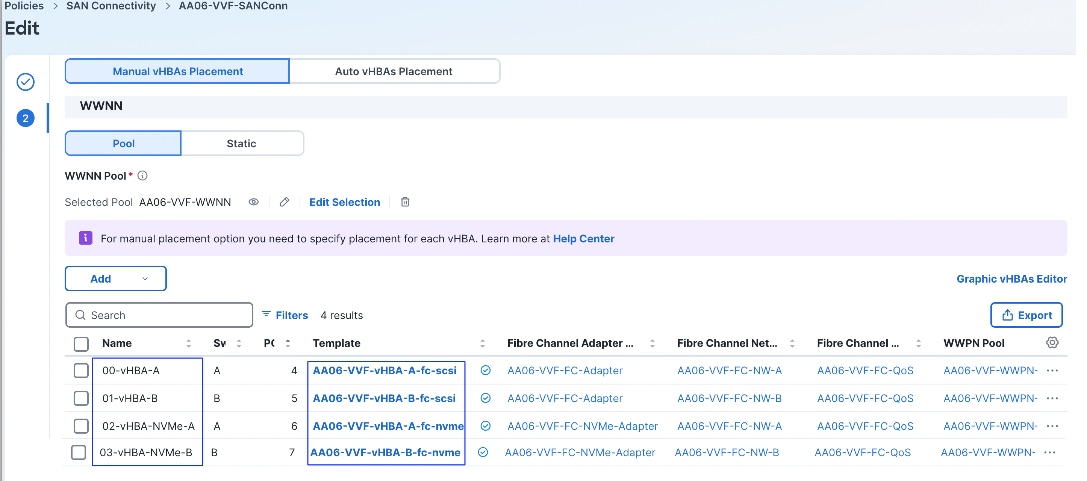1087x481 pixels.
Task: Click the "4 results" count text
Action: coord(342,315)
